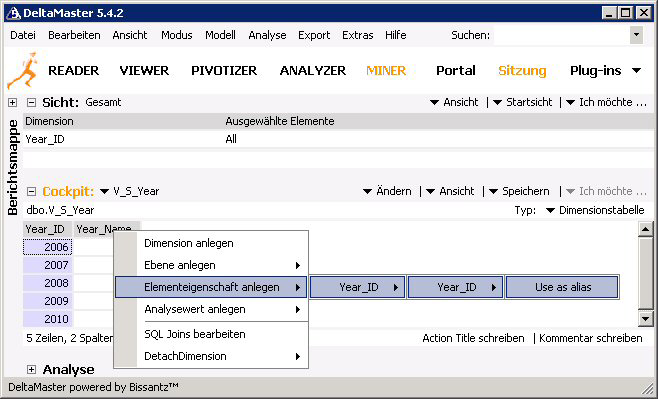Screen dimensions: 658x399
Task: Open the Plug-ins dropdown
Action: click(605, 70)
